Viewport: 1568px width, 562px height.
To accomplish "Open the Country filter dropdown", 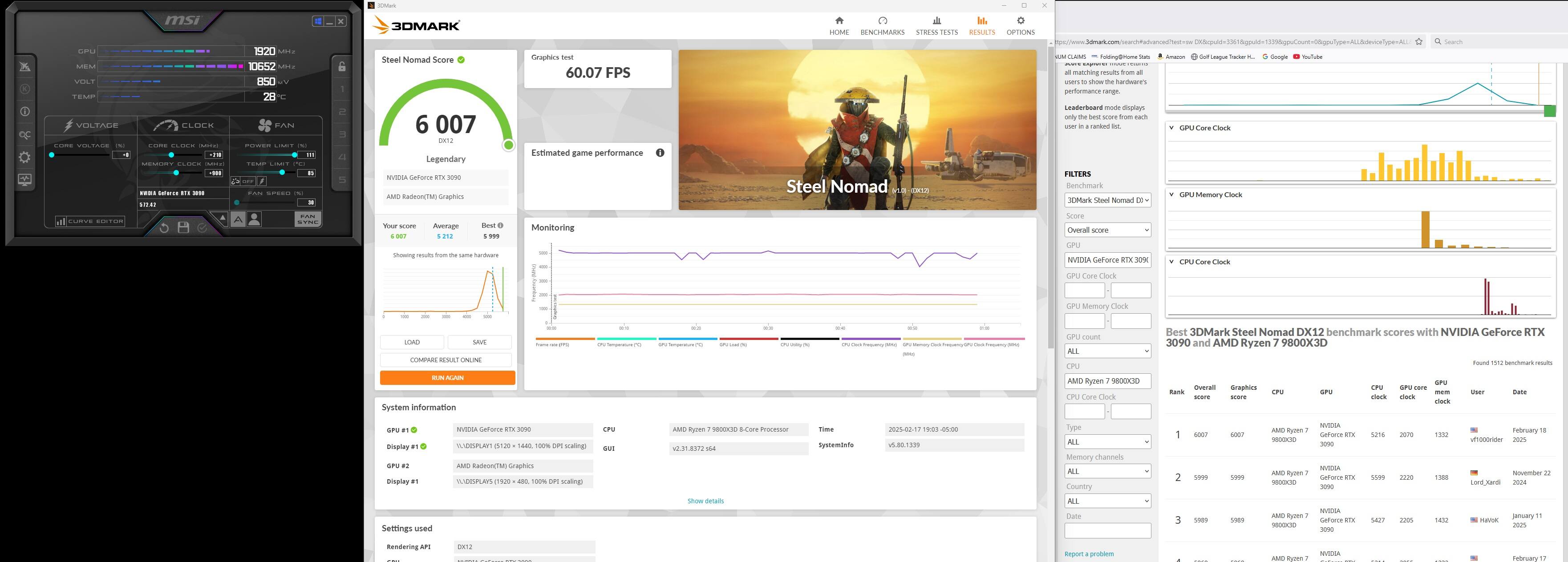I will click(x=1107, y=501).
